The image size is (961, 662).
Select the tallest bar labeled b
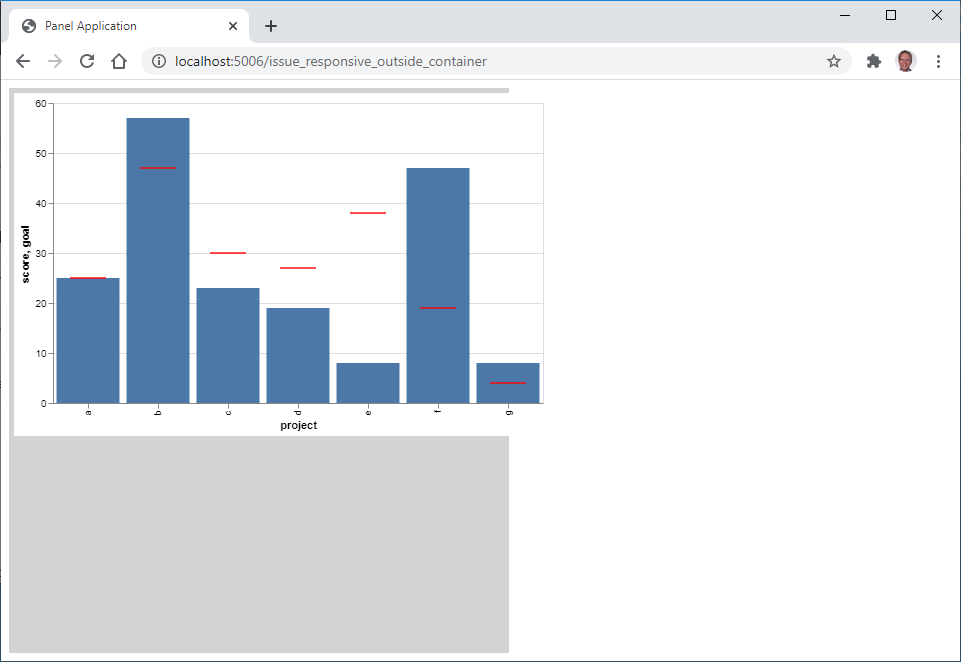tap(157, 250)
